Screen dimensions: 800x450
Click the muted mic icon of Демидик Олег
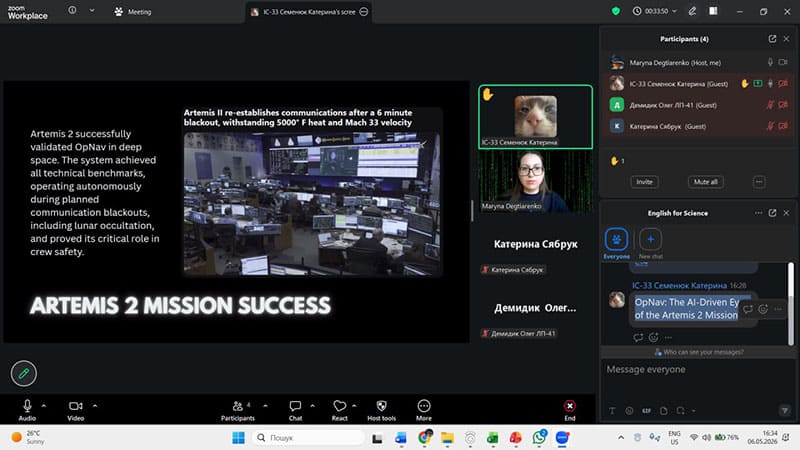770,105
